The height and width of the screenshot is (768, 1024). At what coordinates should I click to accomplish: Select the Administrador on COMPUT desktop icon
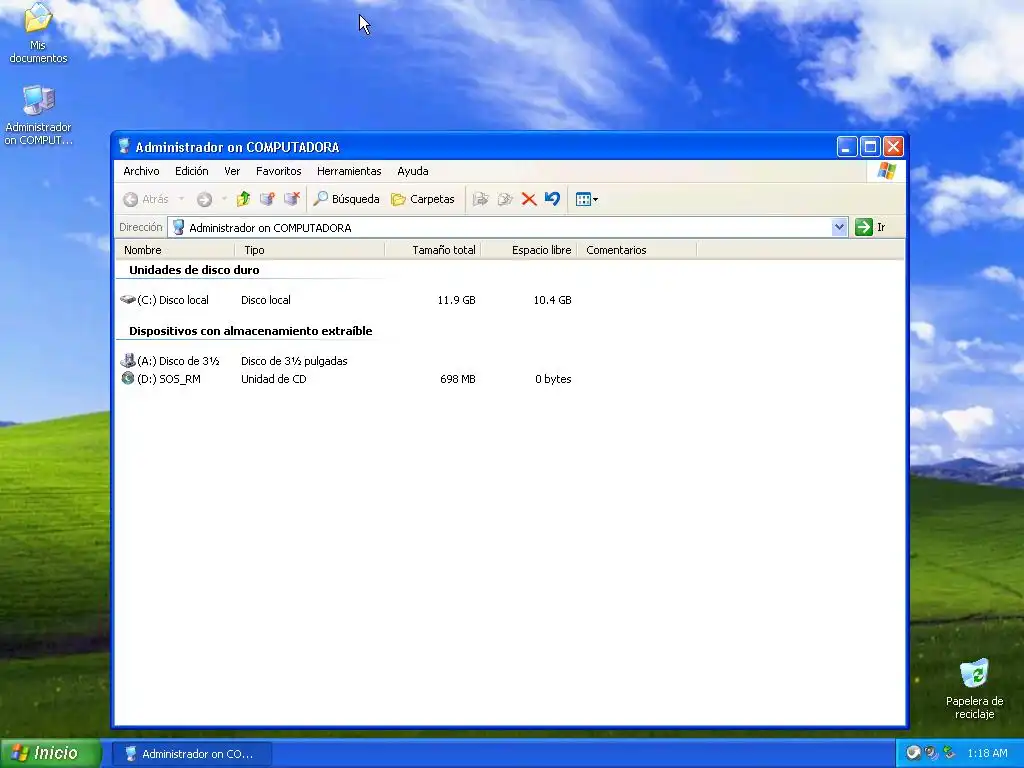pos(38,115)
